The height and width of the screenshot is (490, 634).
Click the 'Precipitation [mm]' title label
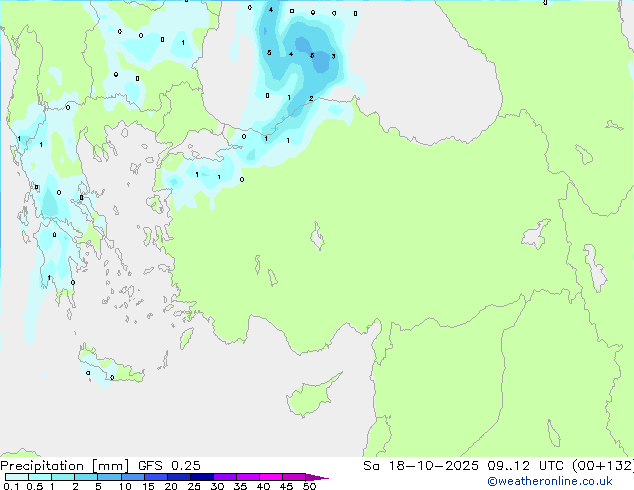tap(65, 466)
